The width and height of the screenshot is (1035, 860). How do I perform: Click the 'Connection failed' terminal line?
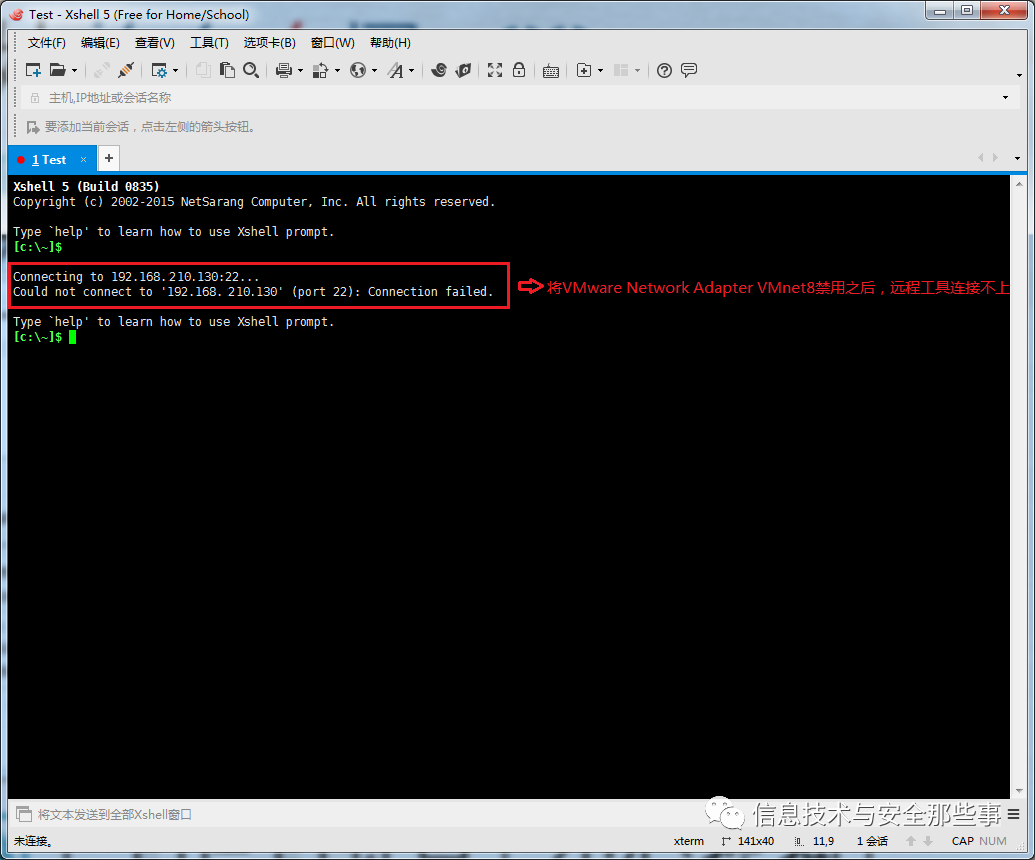[x=253, y=292]
